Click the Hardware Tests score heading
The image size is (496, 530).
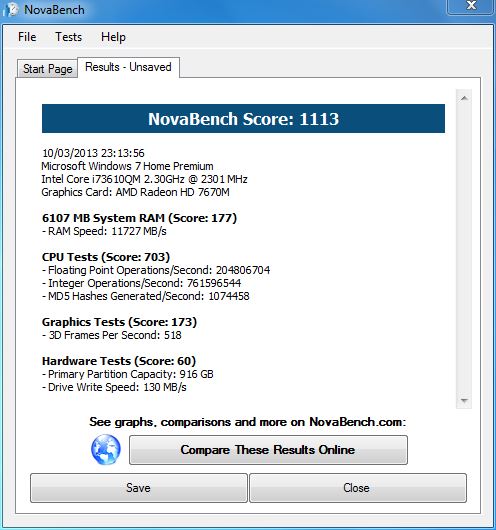tap(119, 361)
